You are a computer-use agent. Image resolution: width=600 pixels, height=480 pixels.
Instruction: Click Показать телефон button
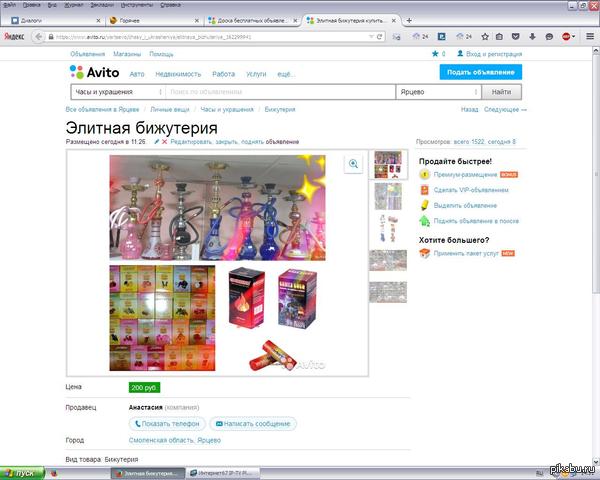[x=167, y=424]
